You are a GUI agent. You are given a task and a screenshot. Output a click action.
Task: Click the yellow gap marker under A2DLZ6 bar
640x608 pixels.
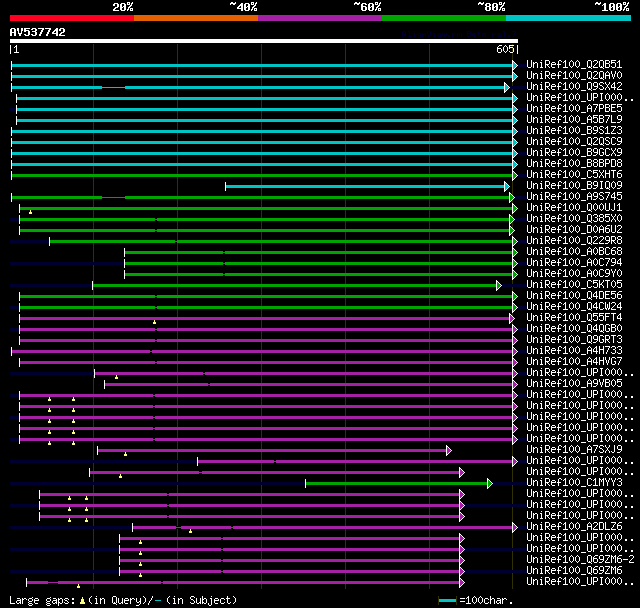(x=190, y=531)
